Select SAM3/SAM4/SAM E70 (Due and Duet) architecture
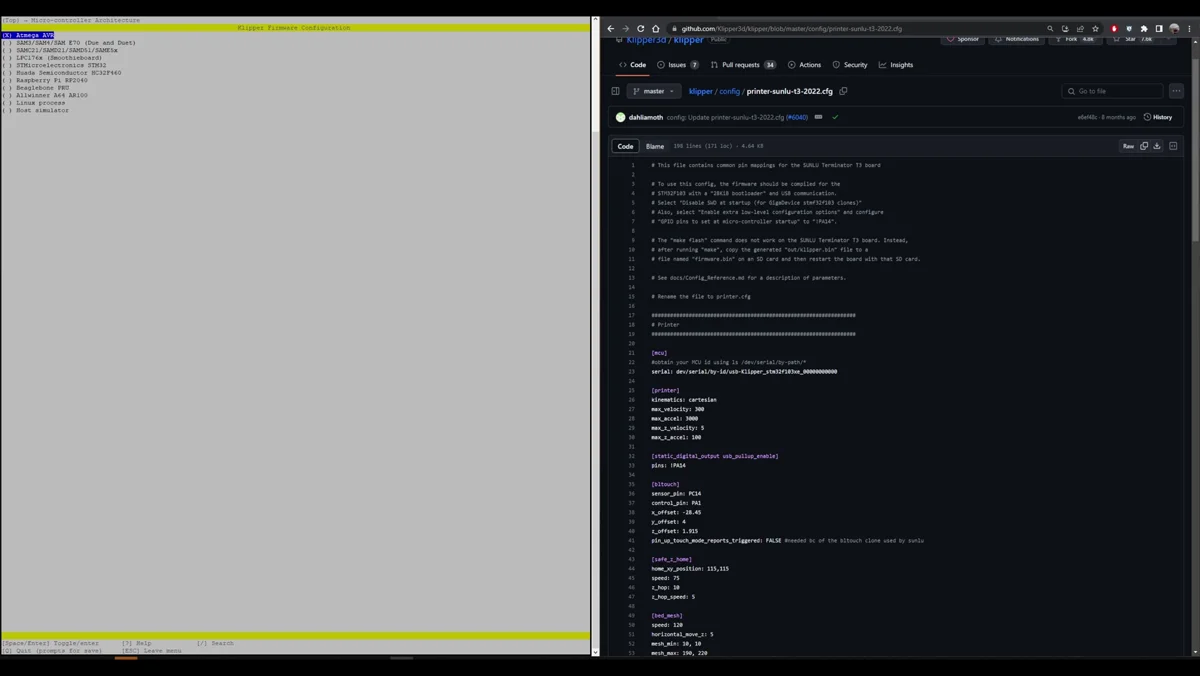1200x676 pixels. pos(69,43)
